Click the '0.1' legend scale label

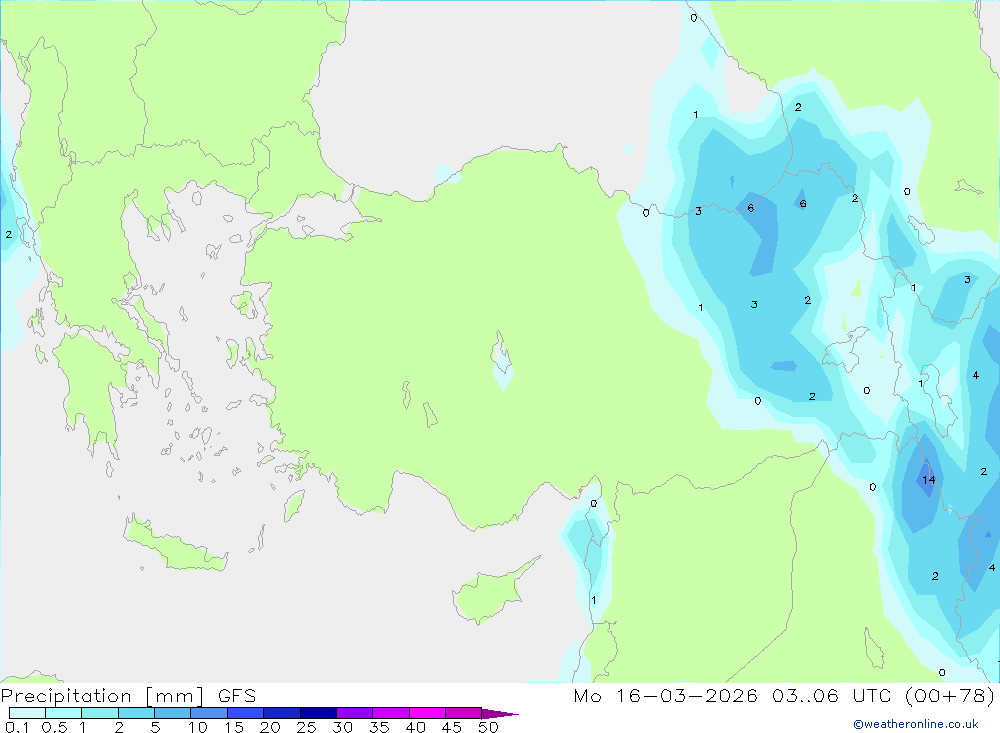coord(17,727)
